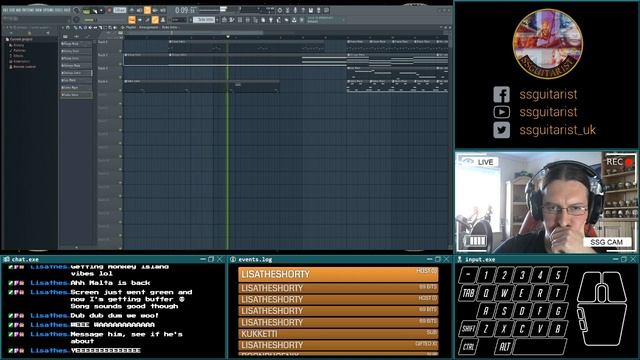Mute Track 1 using its green switch

(121, 51)
